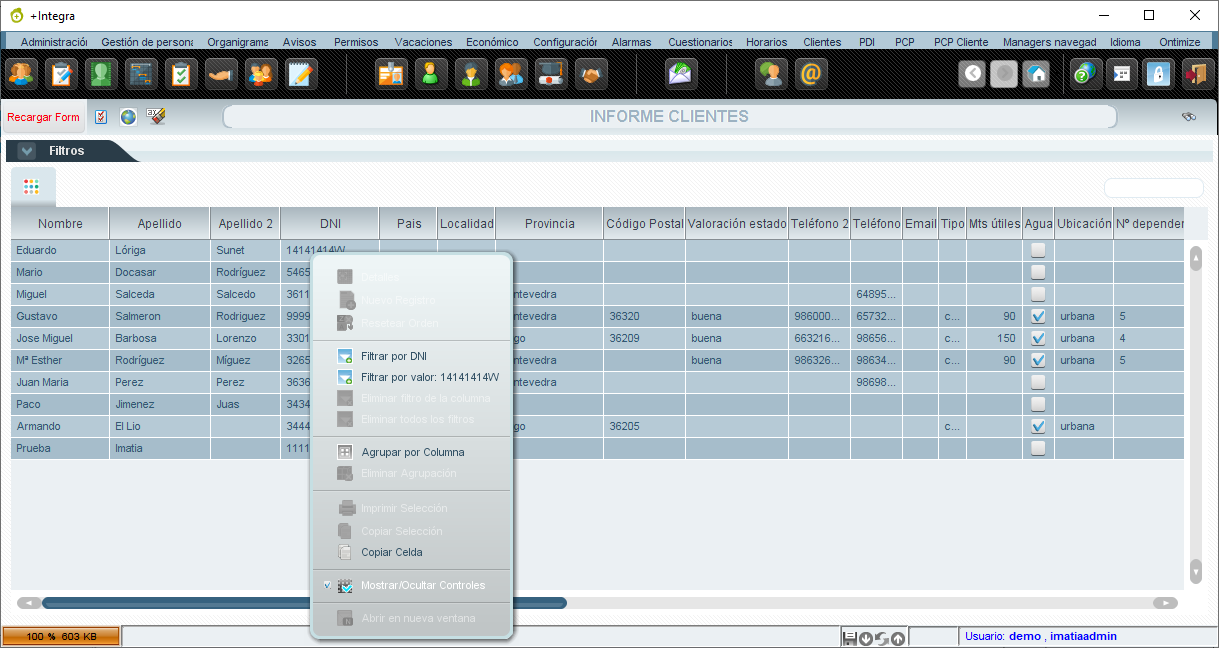Open the Administración menu
The height and width of the screenshot is (648, 1219).
click(x=53, y=42)
